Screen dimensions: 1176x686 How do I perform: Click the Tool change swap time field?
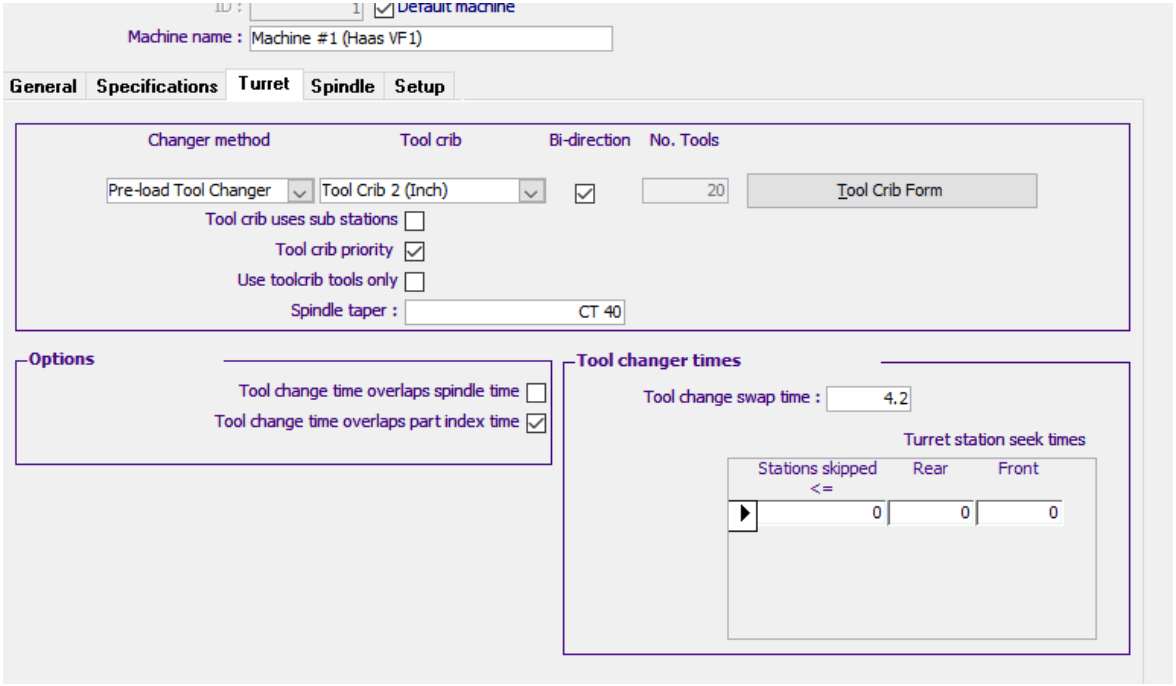[x=868, y=398]
